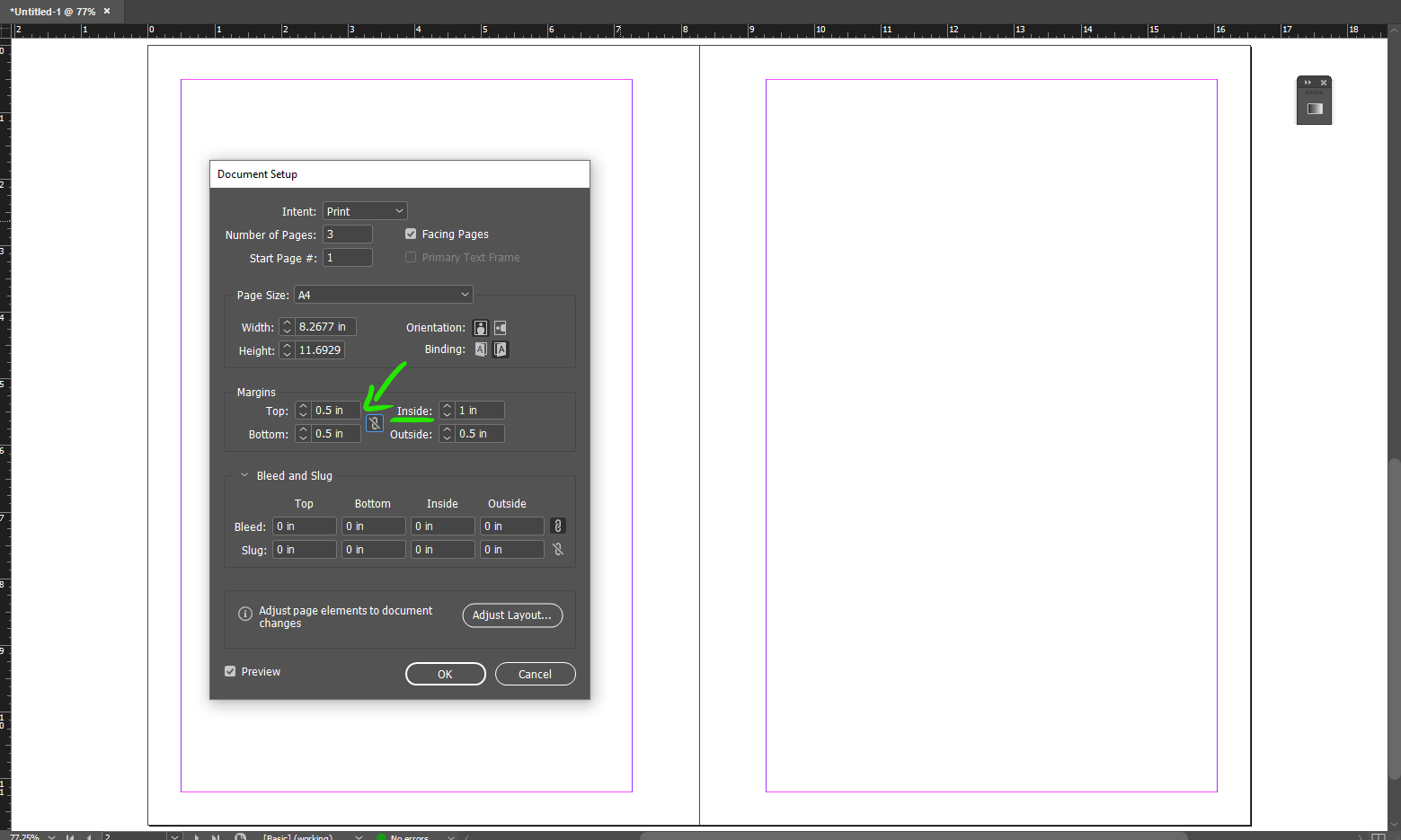Decrease Height using the down arrow
This screenshot has height=840, width=1401.
point(287,355)
